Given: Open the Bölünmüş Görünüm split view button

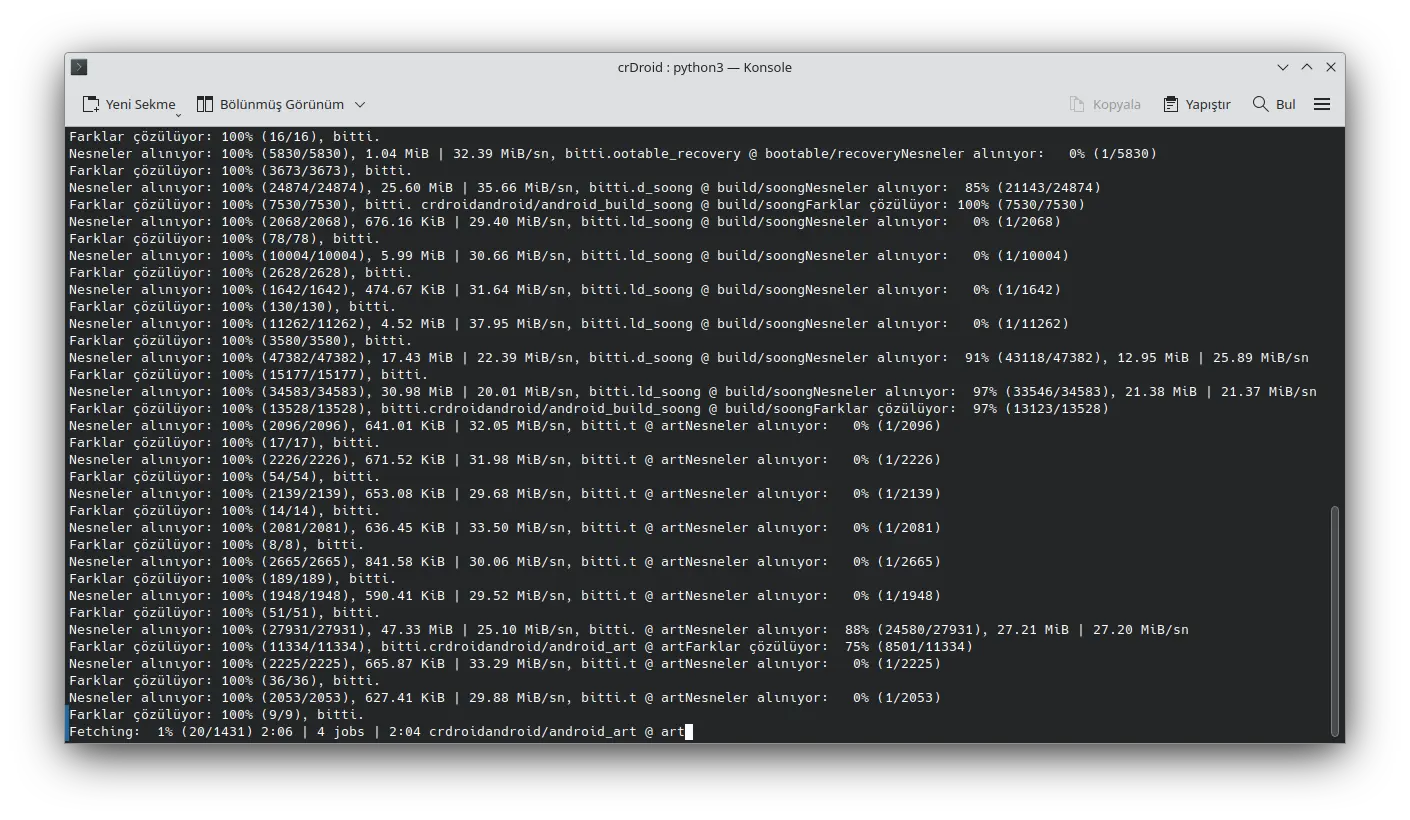Looking at the screenshot, I should (269, 104).
